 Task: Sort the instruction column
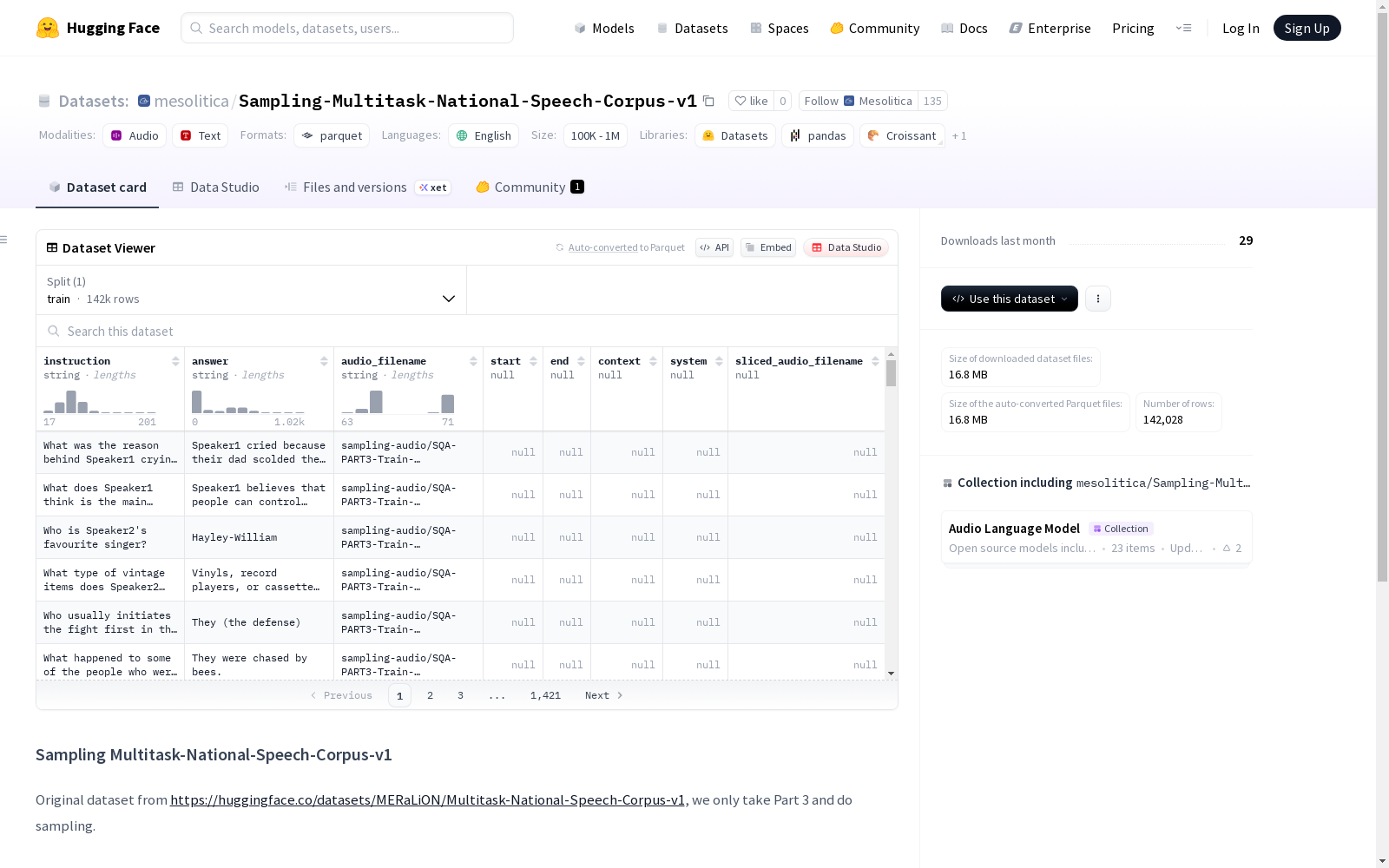(175, 361)
